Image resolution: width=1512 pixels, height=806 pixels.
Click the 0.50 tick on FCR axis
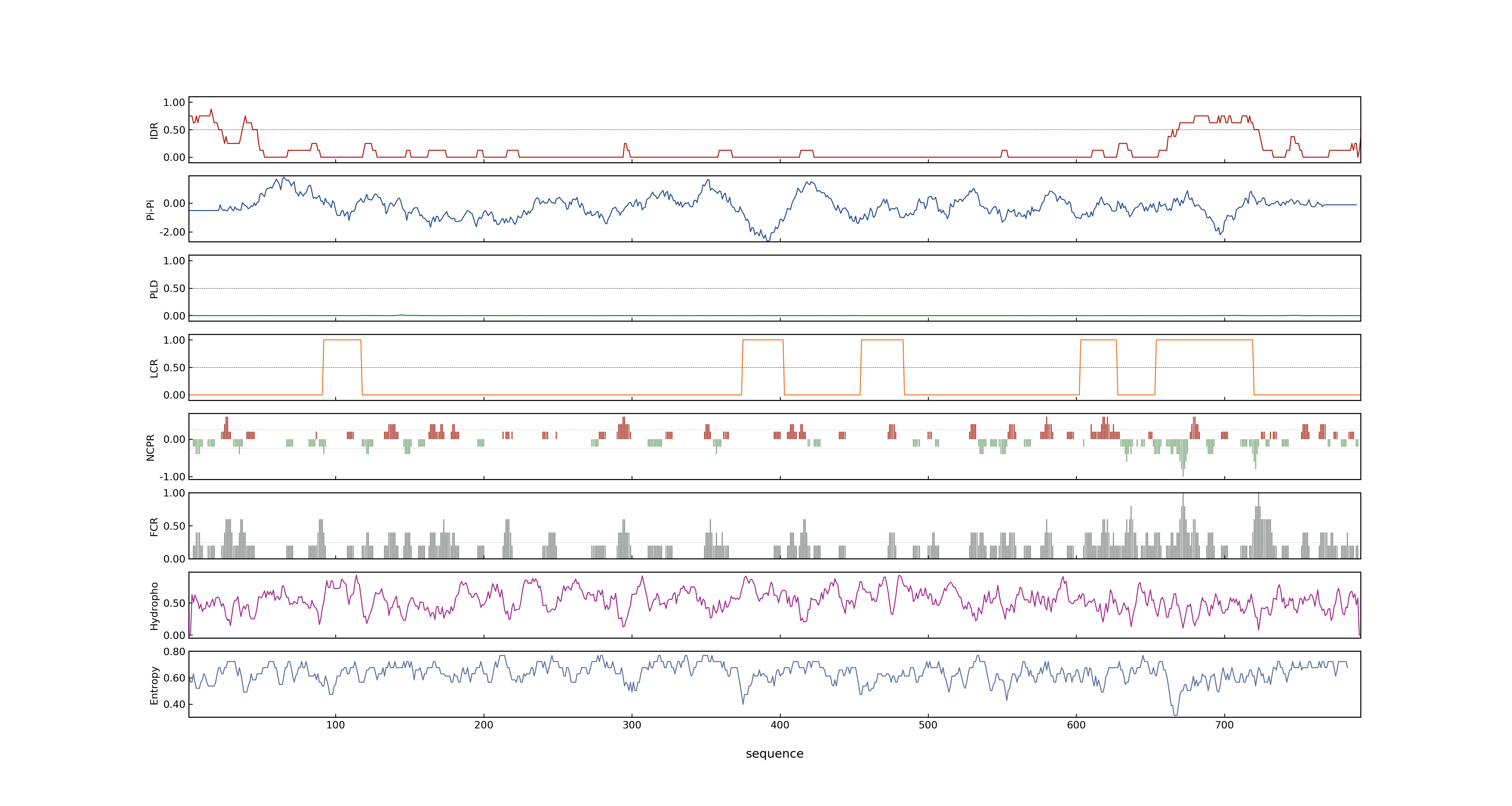click(174, 526)
